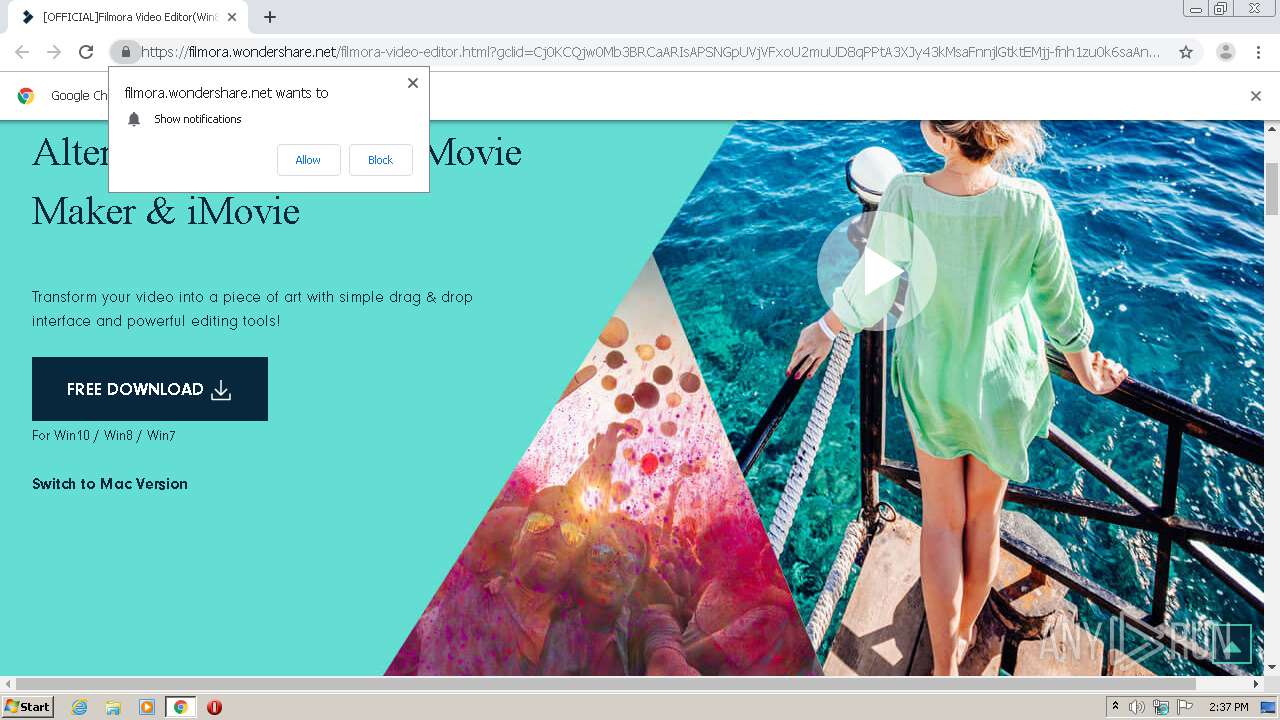The image size is (1280, 720).
Task: Open Chrome three-dot menu
Action: [x=1258, y=52]
